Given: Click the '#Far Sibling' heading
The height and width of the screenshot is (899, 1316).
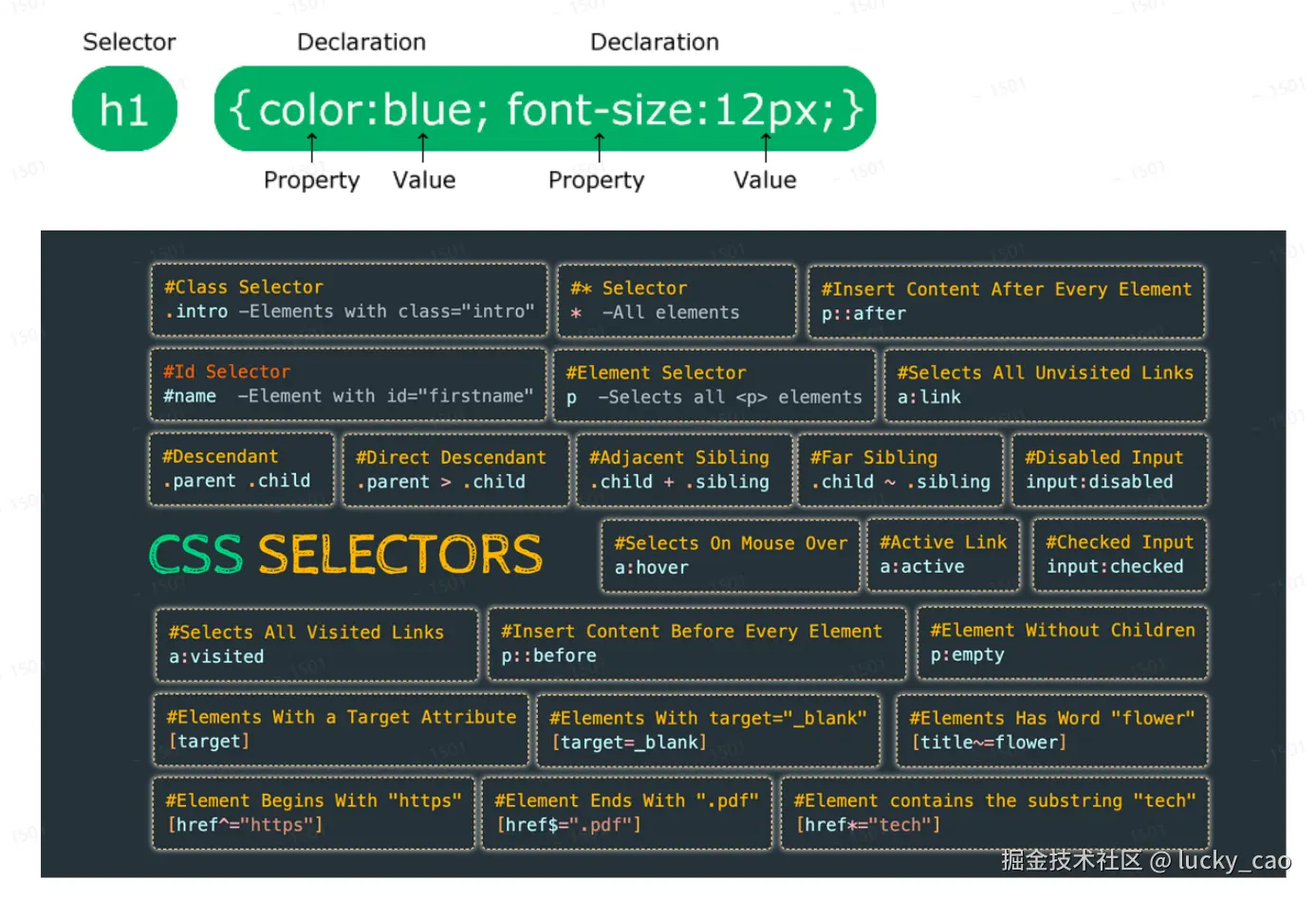Looking at the screenshot, I should pyautogui.click(x=874, y=457).
